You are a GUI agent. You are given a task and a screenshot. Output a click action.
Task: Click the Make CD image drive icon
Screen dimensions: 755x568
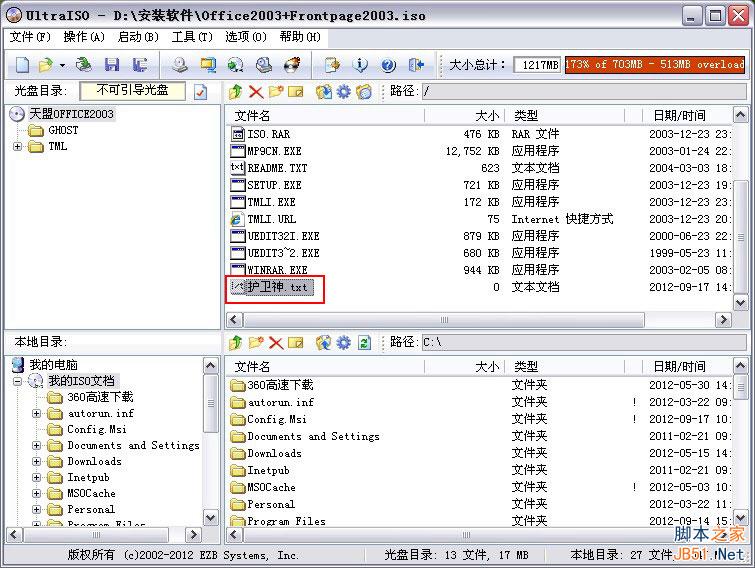click(180, 65)
